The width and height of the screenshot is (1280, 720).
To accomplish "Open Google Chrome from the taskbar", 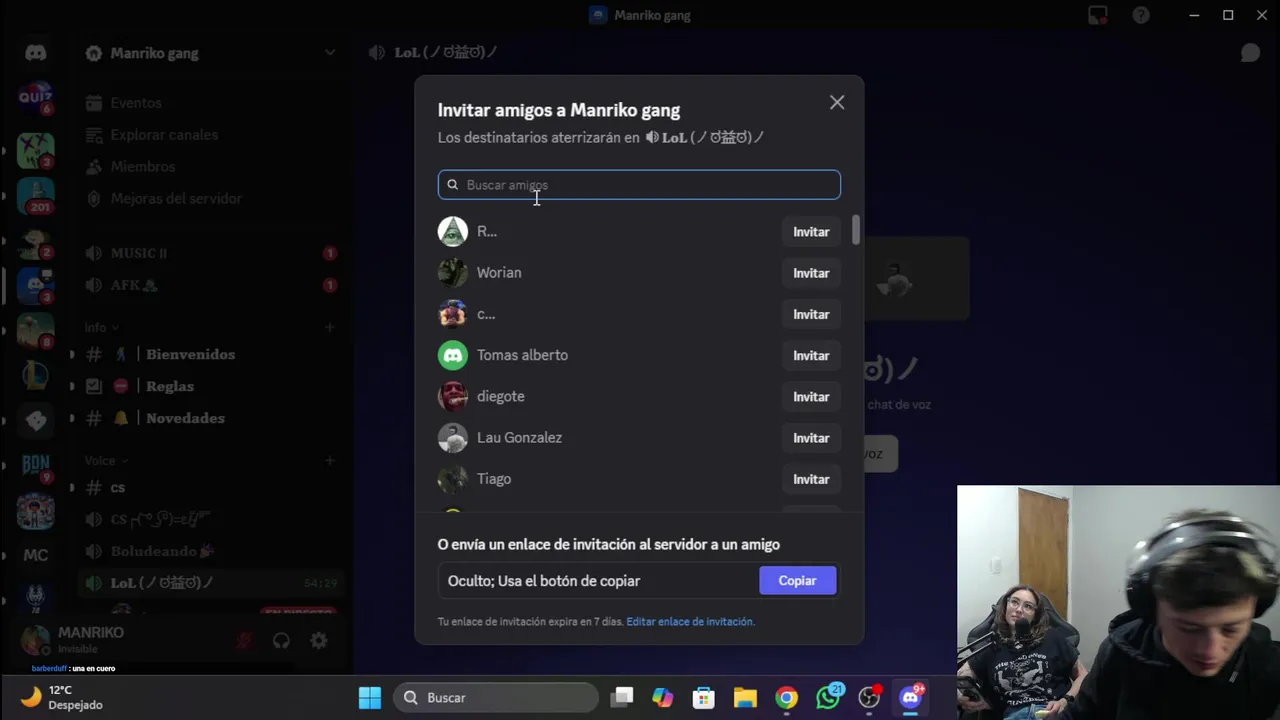I will tap(787, 697).
